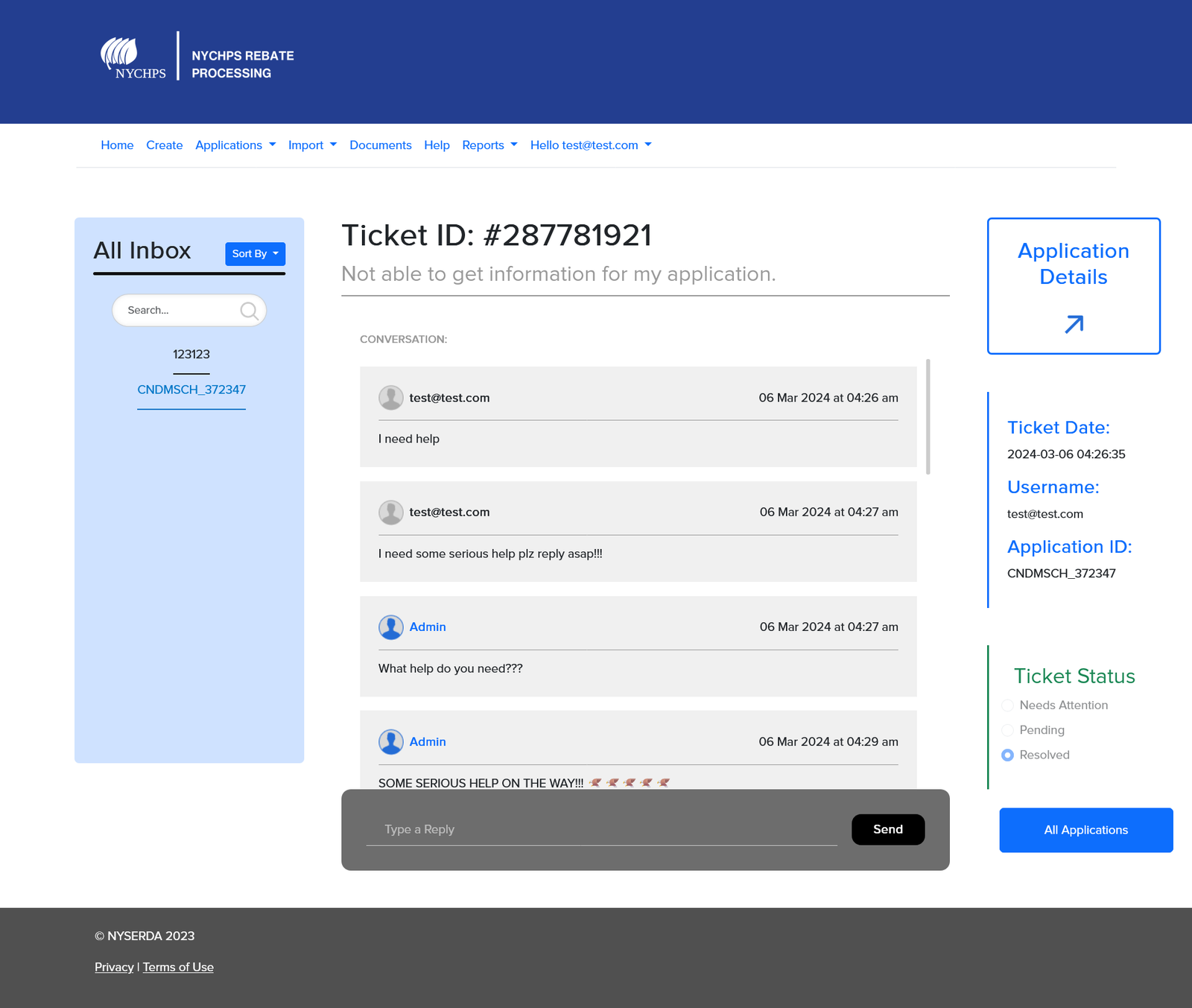Open the Documents nav item
The width and height of the screenshot is (1192, 1008).
tap(381, 145)
